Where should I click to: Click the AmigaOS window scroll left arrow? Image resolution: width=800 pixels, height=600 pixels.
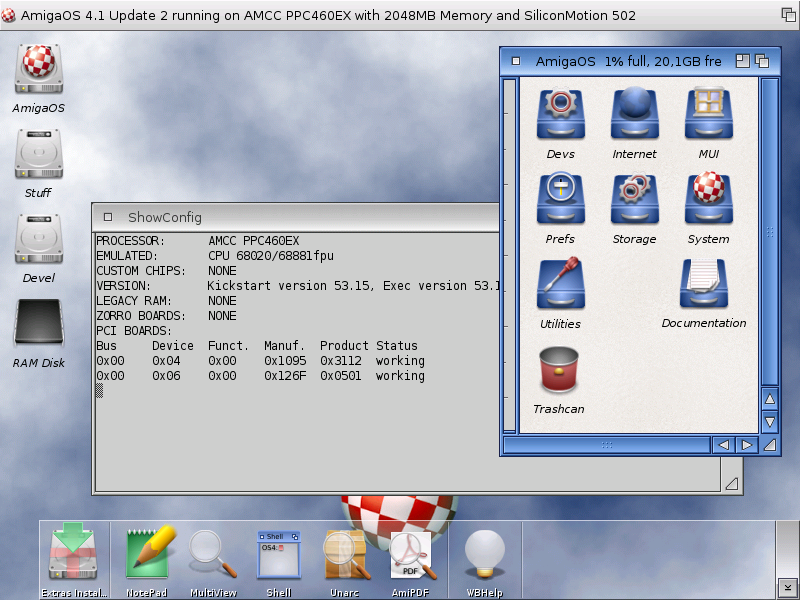723,445
